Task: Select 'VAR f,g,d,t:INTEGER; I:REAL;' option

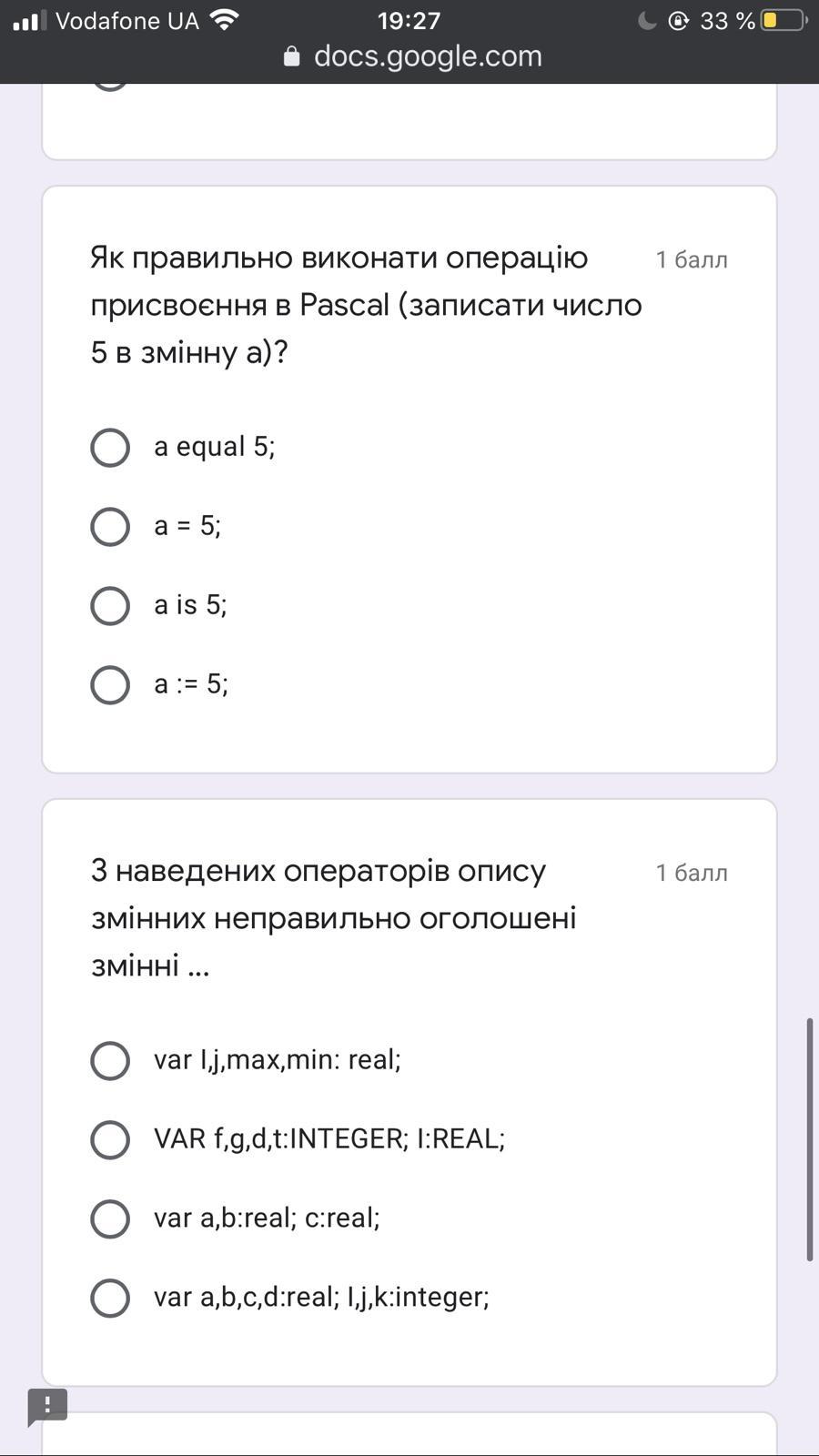Action: 110,1139
